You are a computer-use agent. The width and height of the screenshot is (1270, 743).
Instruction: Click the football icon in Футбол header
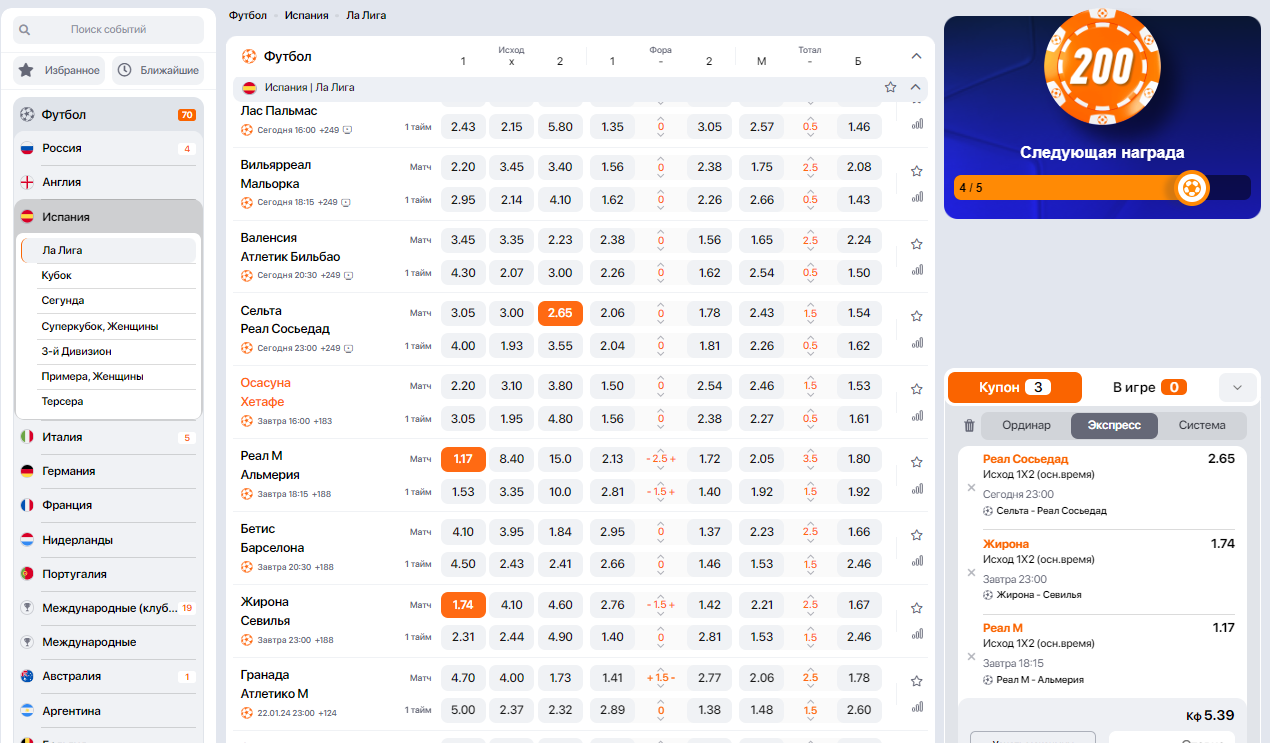pos(249,56)
